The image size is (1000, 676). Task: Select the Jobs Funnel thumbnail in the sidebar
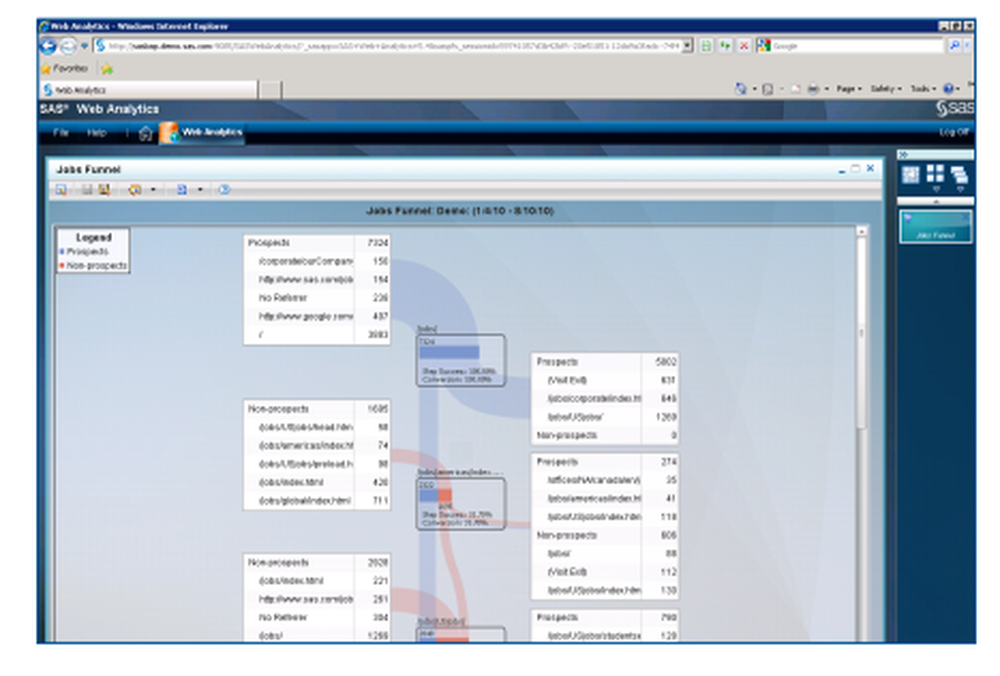936,227
